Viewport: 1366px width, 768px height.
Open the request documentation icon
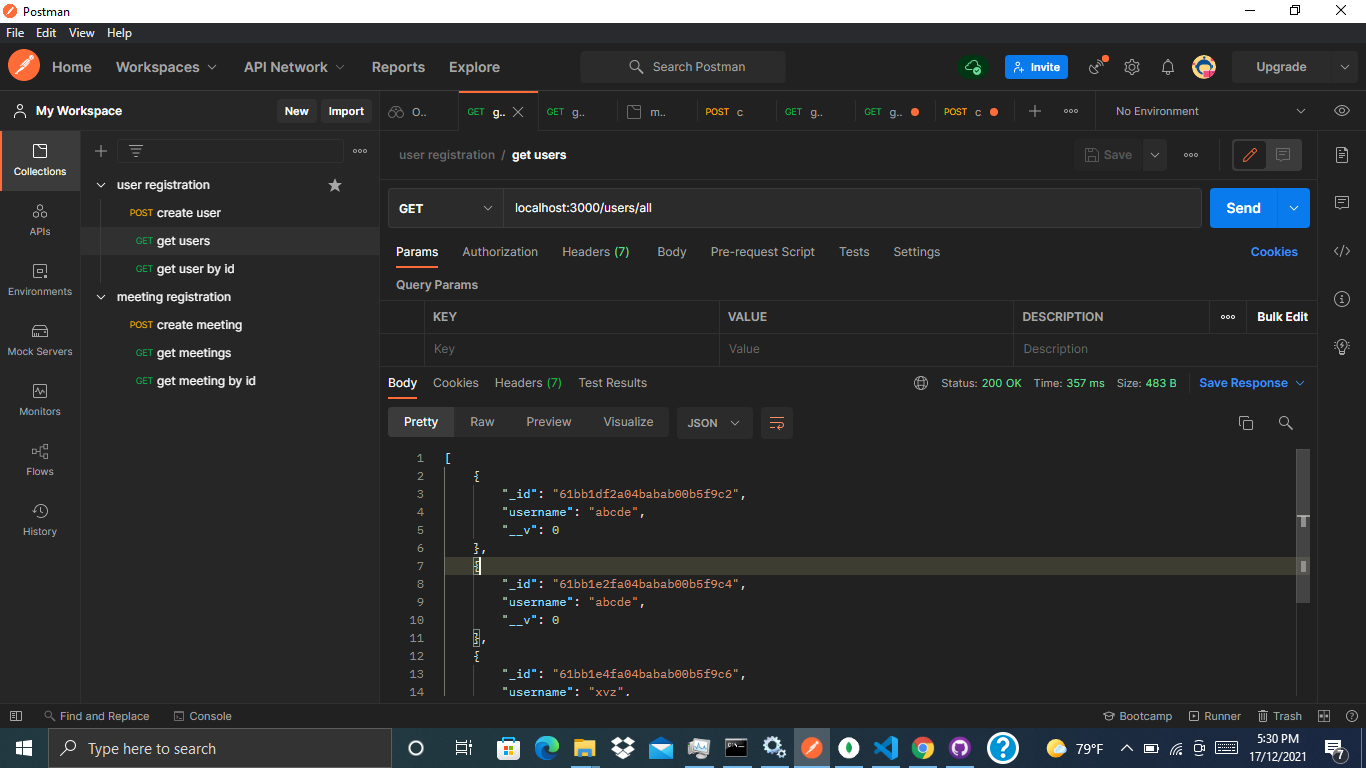[x=1342, y=155]
